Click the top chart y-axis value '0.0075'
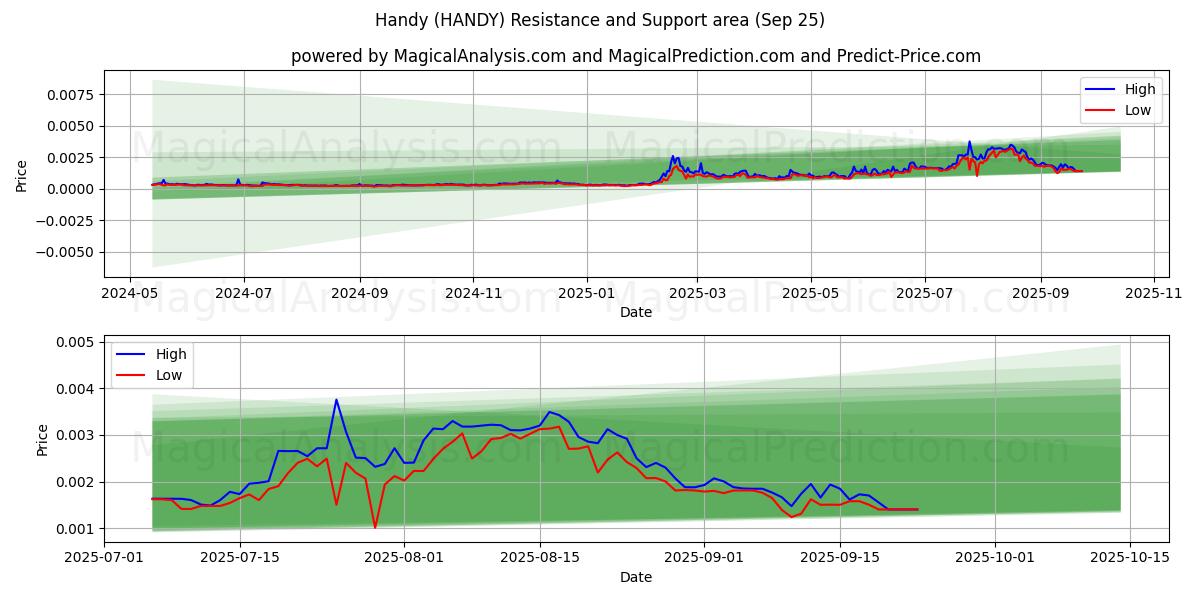 71,95
